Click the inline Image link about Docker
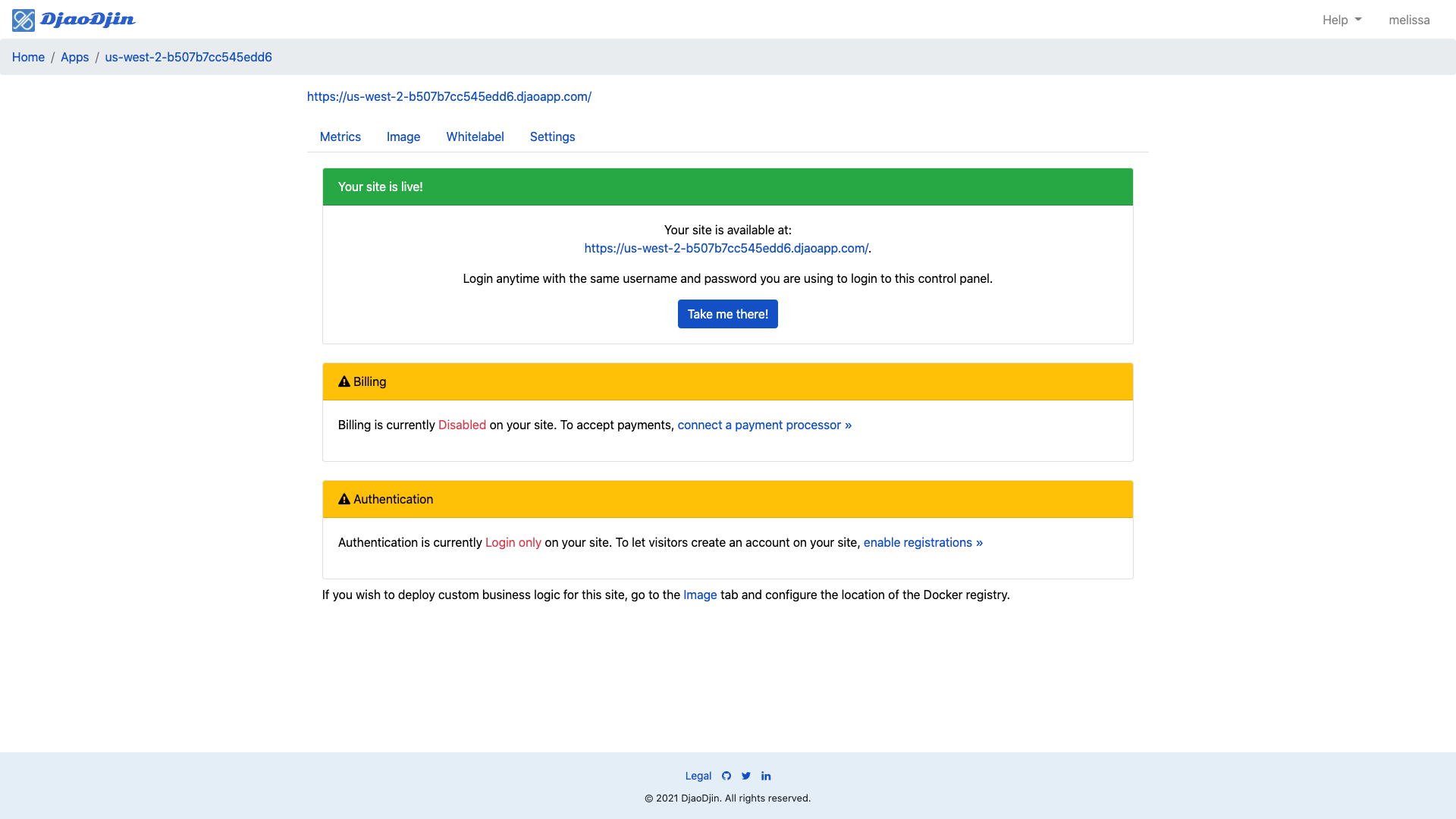This screenshot has width=1456, height=819. (x=700, y=595)
